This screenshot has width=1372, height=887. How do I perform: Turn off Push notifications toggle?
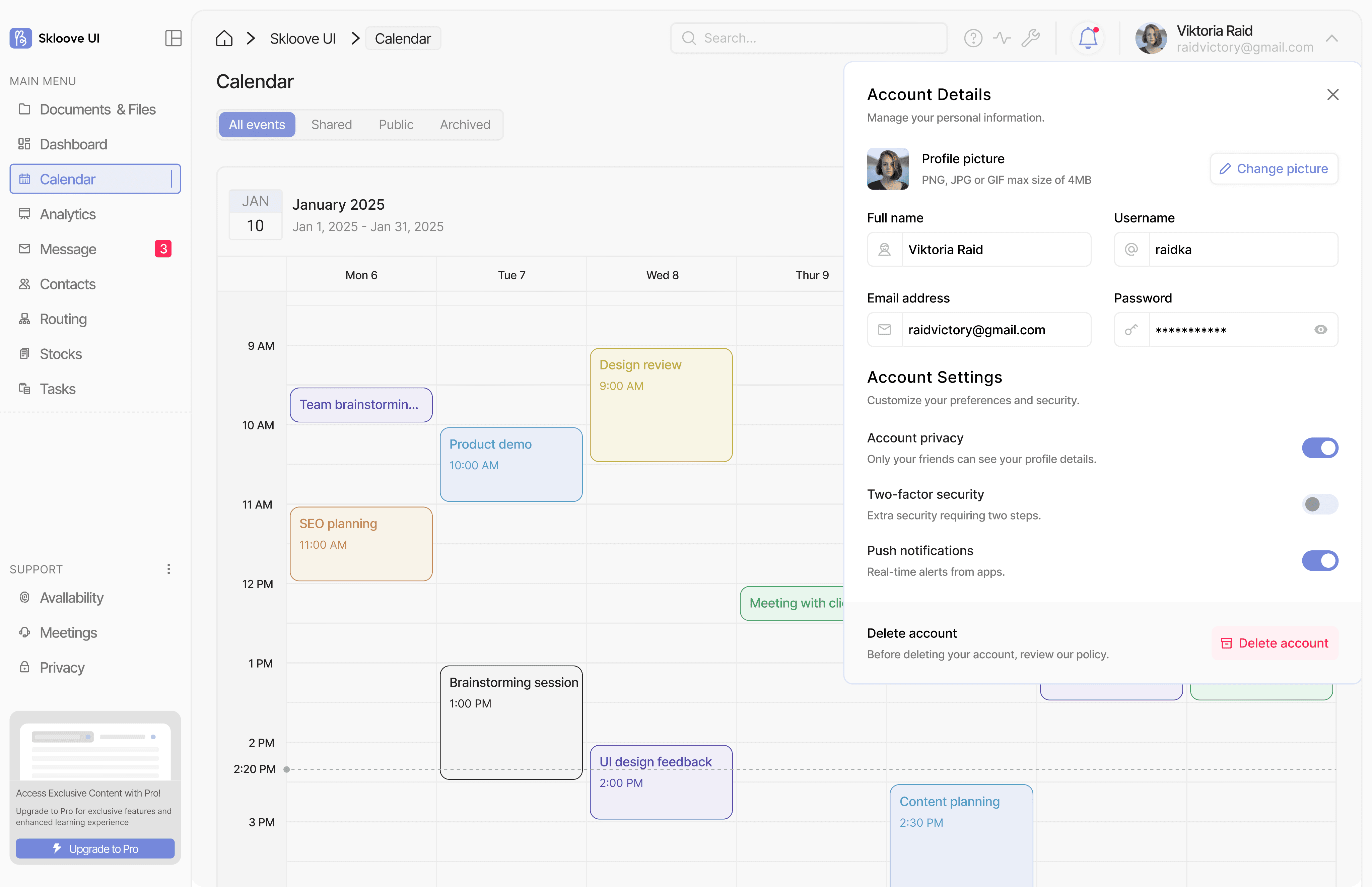coord(1320,560)
